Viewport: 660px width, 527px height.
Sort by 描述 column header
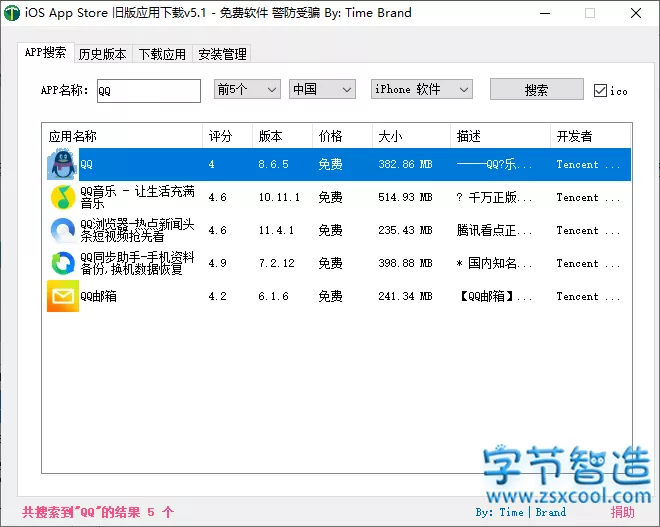click(500, 136)
